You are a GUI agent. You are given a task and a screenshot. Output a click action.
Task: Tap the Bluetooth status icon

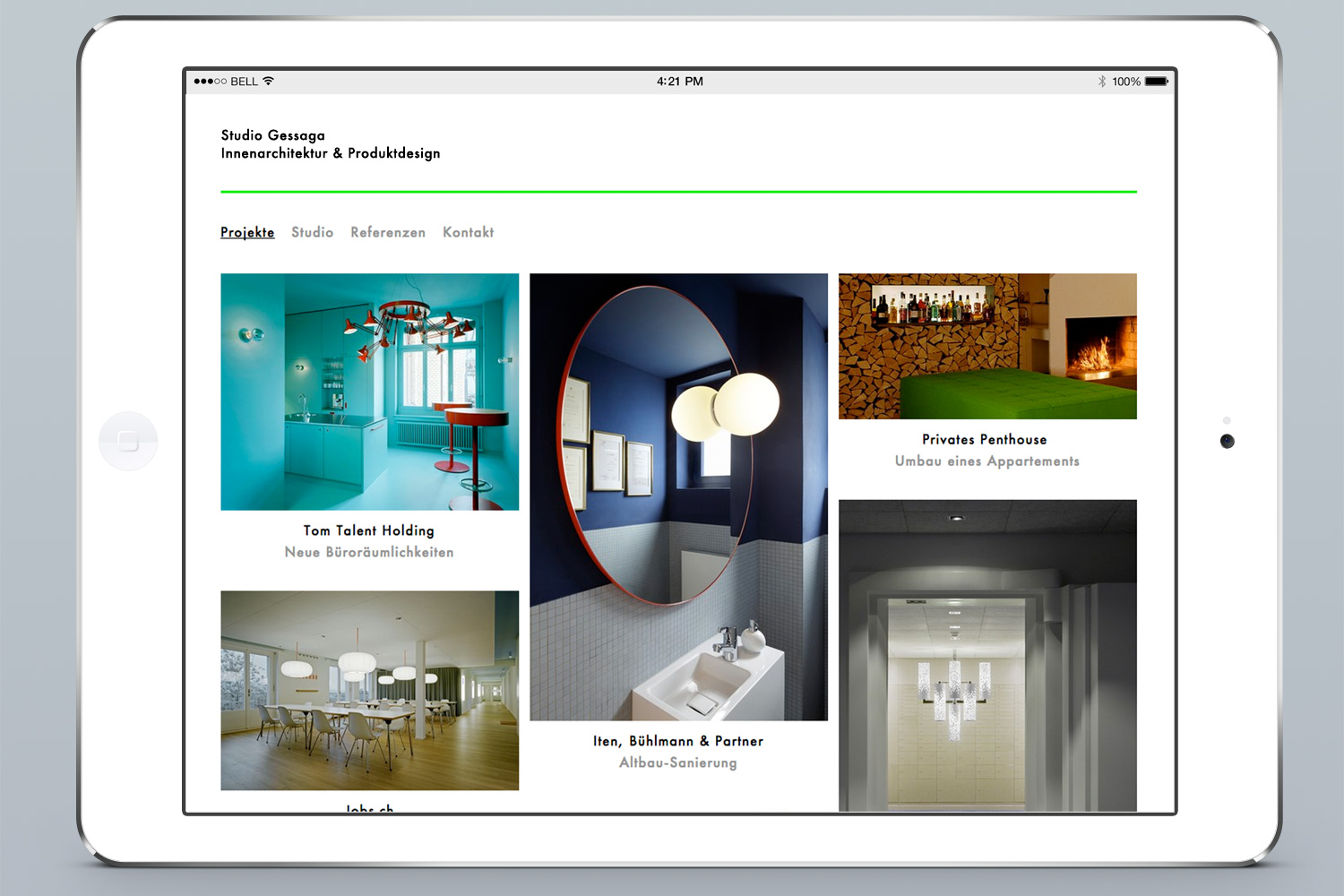coord(1102,81)
